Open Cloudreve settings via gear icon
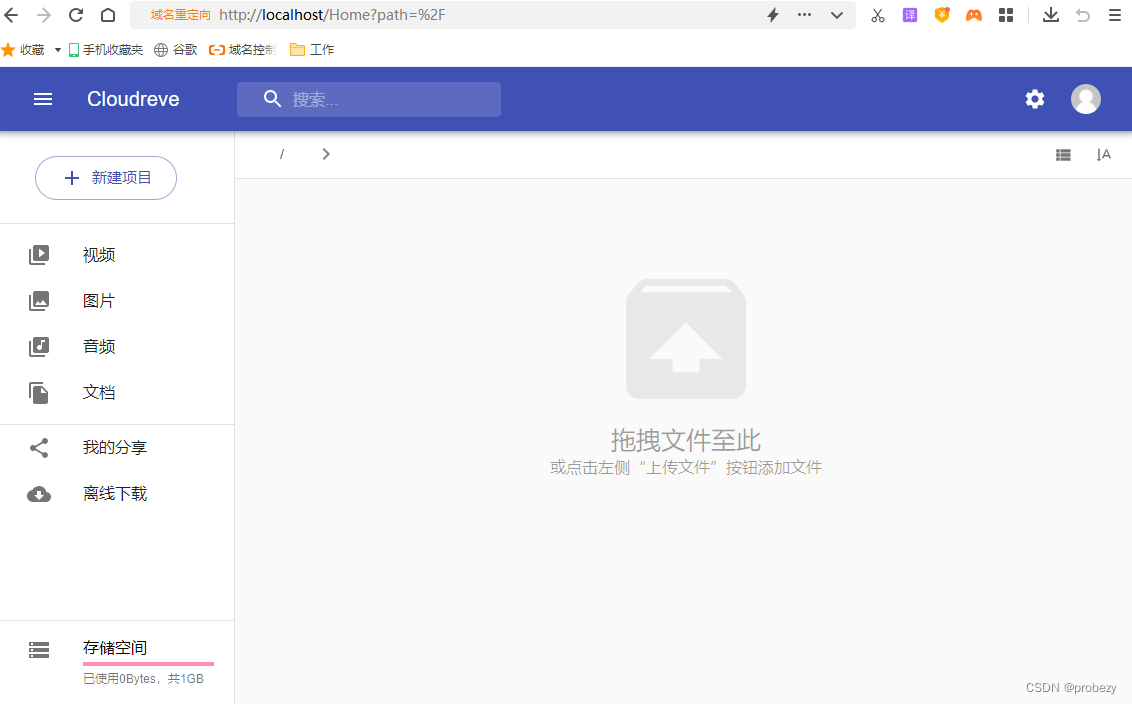The height and width of the screenshot is (704, 1132). (x=1034, y=99)
